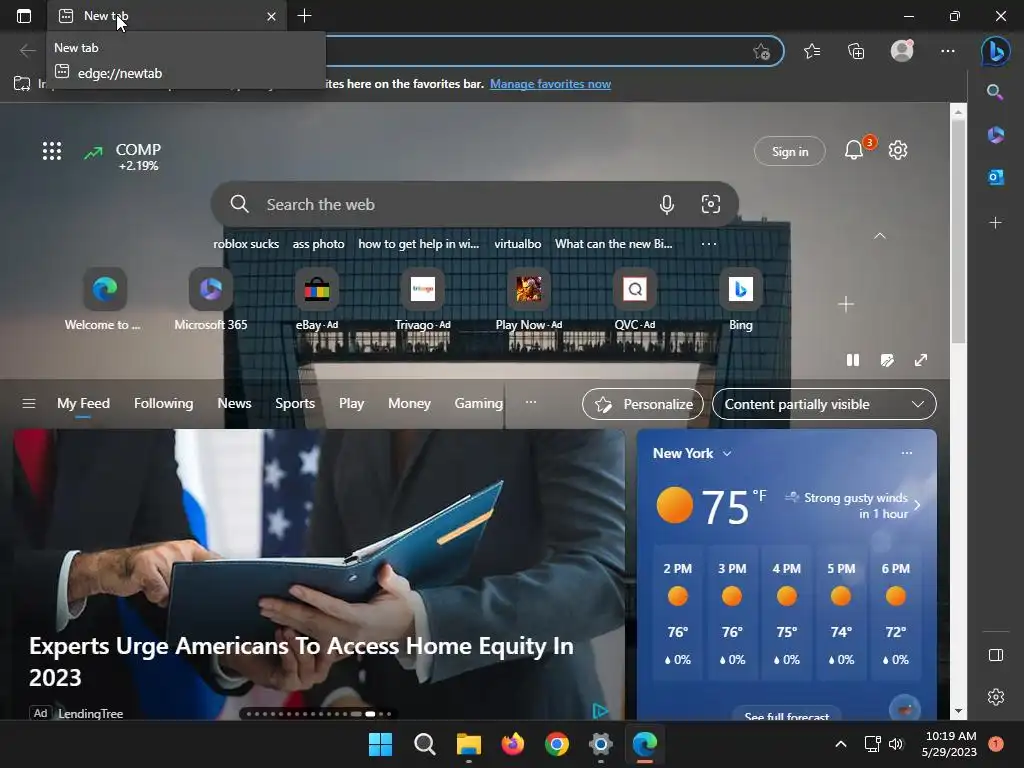The height and width of the screenshot is (768, 1024).
Task: Open Strong gusty winds alert arrow
Action: (x=918, y=505)
